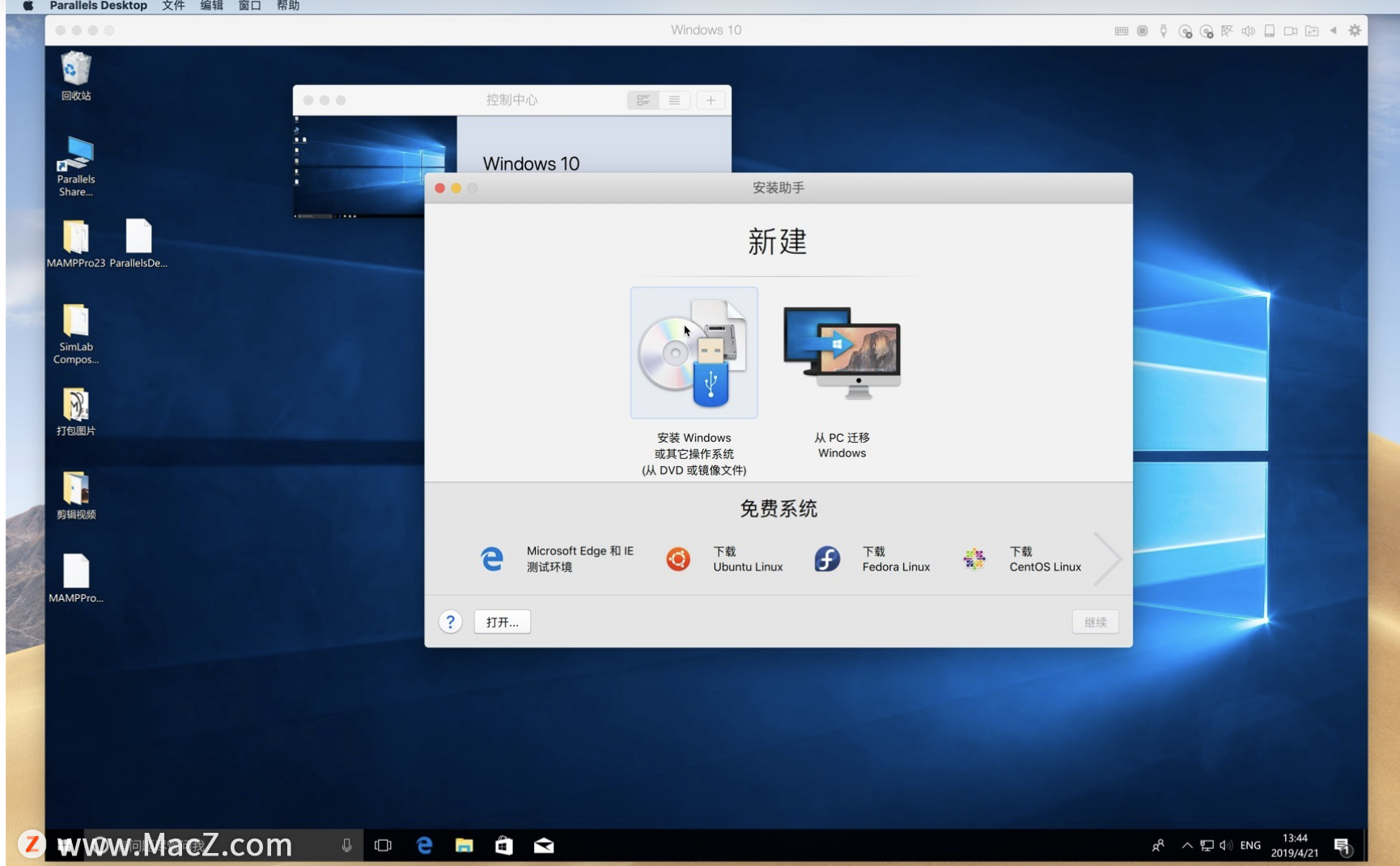Open the 文件 menu
1400x866 pixels.
[173, 6]
